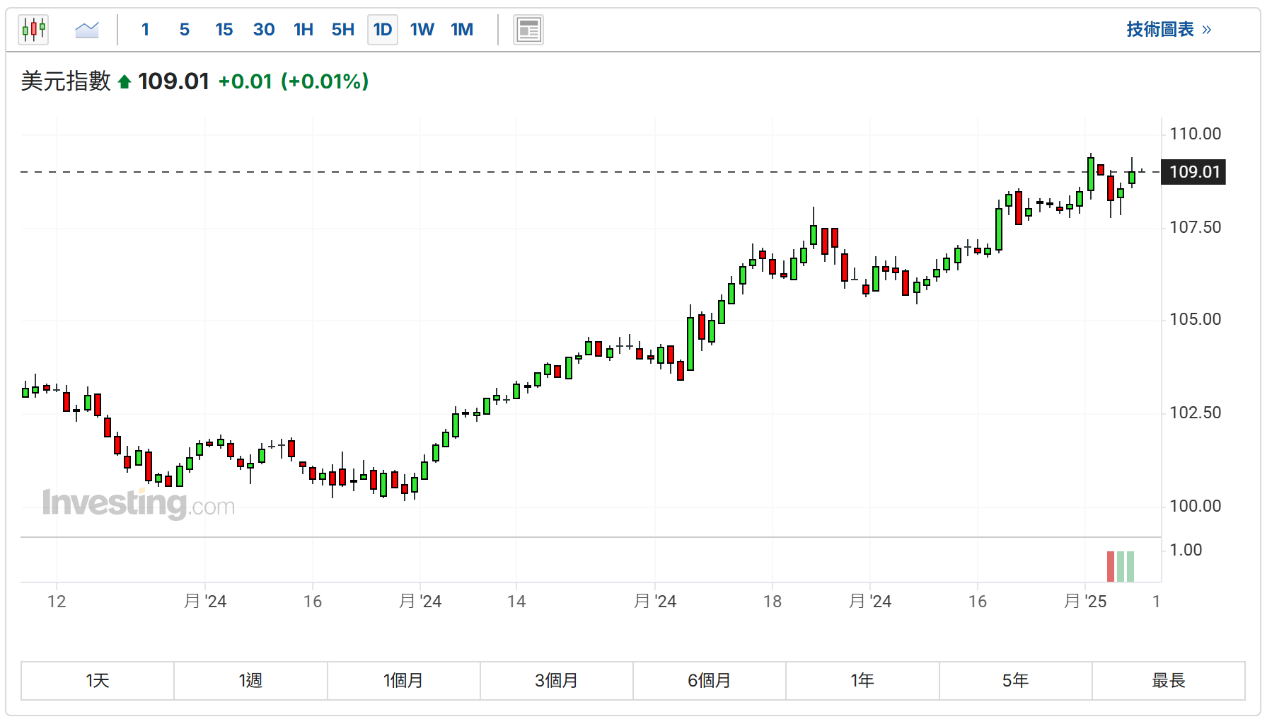Select the candlestick chart type icon
1267x724 pixels.
33,30
